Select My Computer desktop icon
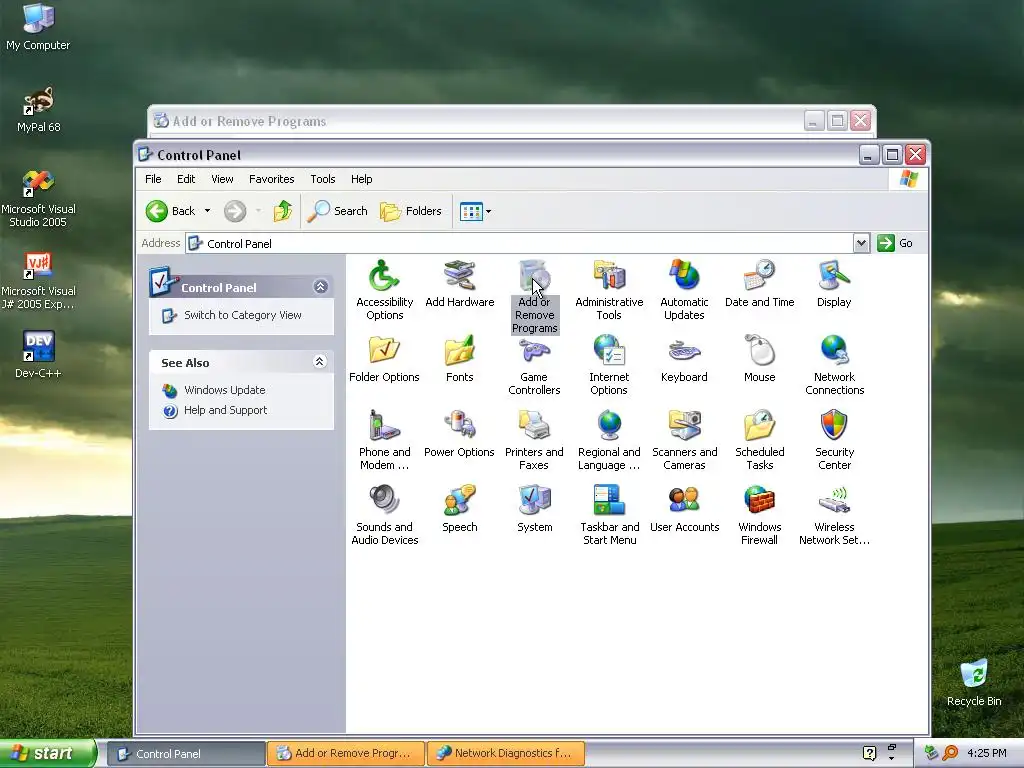This screenshot has width=1024, height=768. pyautogui.click(x=38, y=27)
